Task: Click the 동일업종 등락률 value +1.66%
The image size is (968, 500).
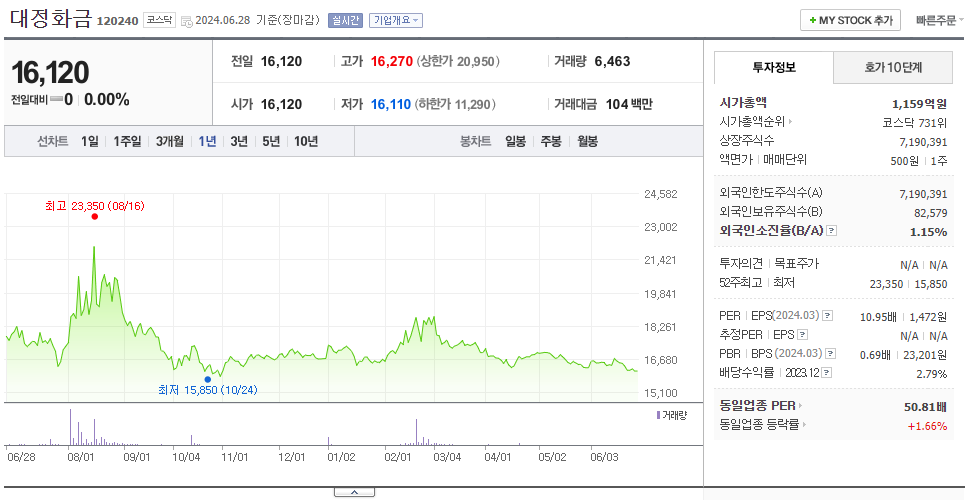Action: click(927, 426)
